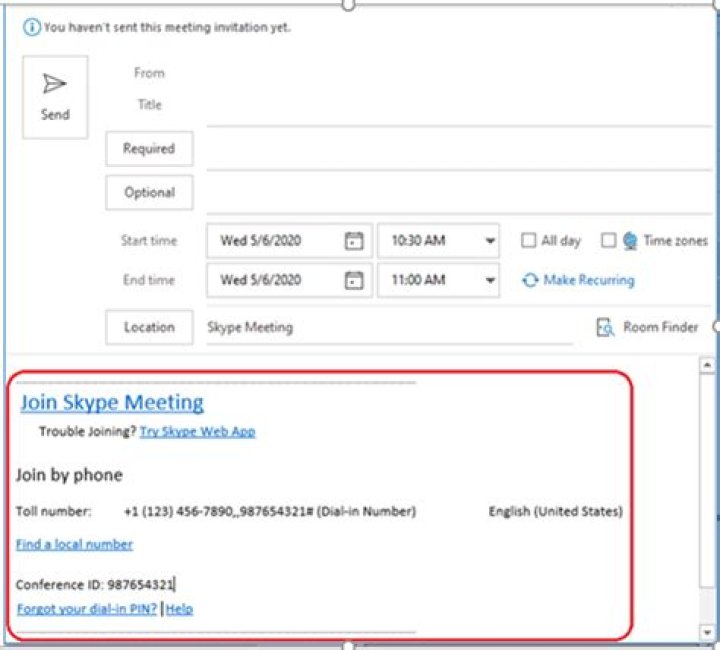The width and height of the screenshot is (720, 650).
Task: Expand the 10:30 AM start time dropdown
Action: [x=490, y=241]
